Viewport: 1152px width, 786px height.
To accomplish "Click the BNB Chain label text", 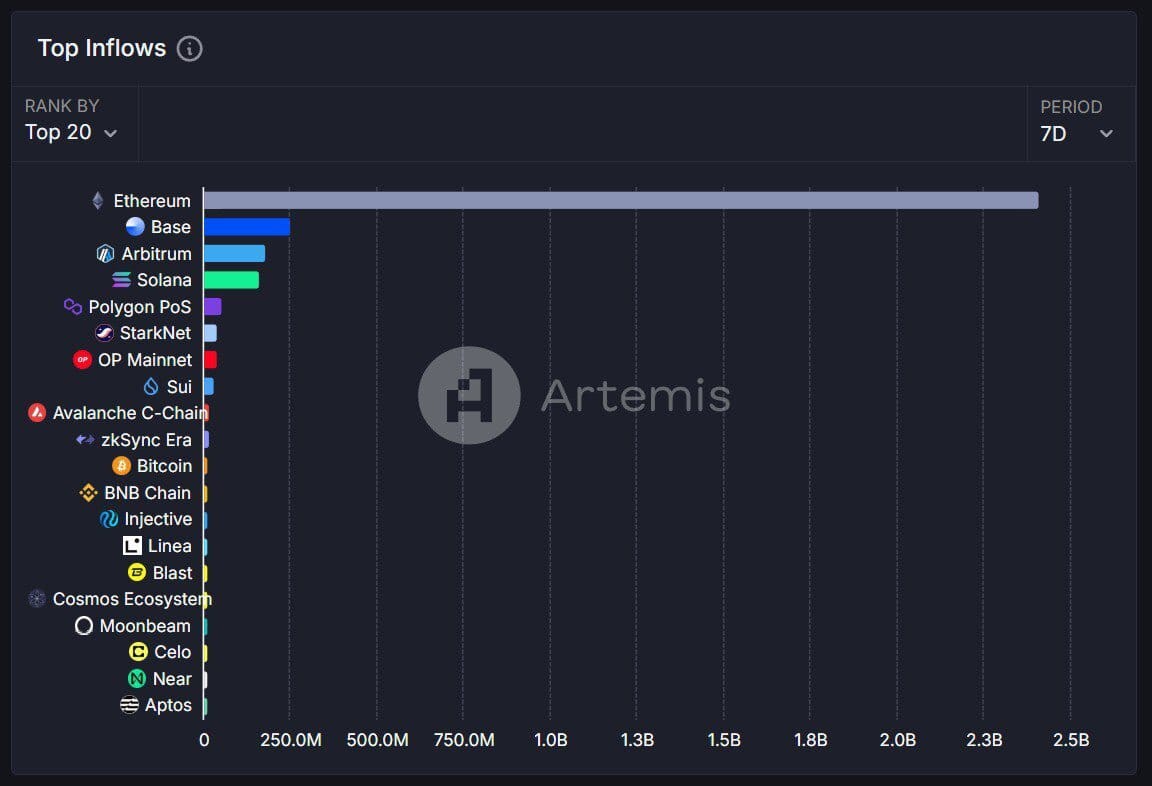I will tap(148, 493).
